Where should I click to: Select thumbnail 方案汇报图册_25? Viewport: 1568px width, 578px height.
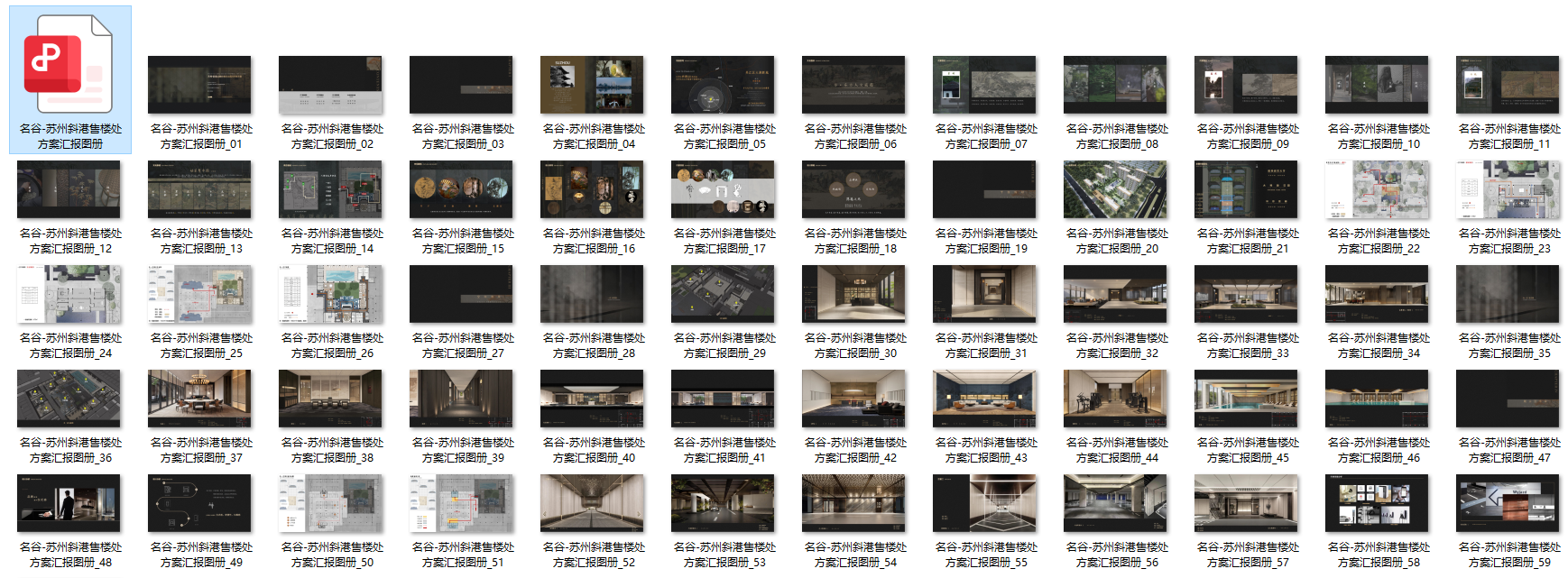pos(199,294)
